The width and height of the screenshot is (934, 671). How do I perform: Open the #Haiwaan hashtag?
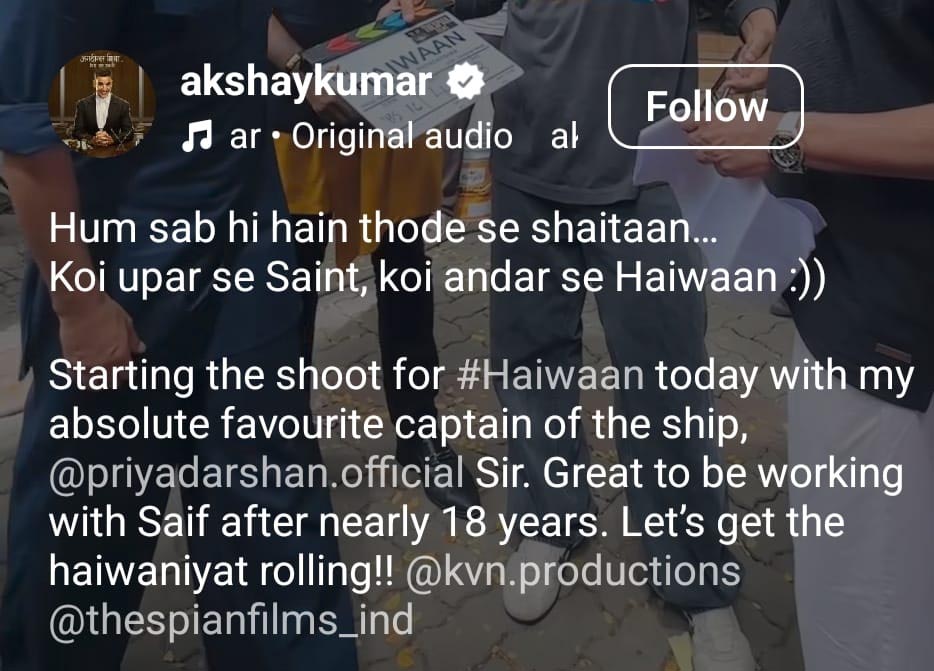point(552,376)
